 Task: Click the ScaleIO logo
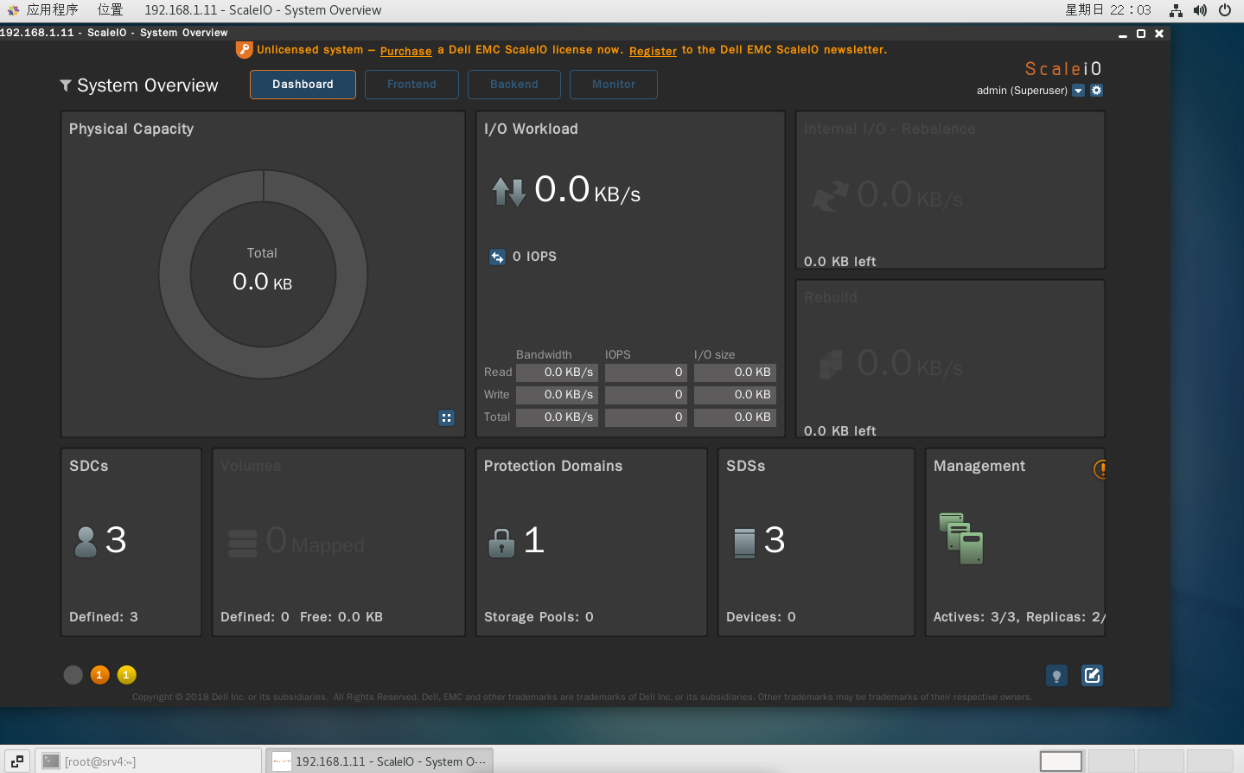[1063, 69]
